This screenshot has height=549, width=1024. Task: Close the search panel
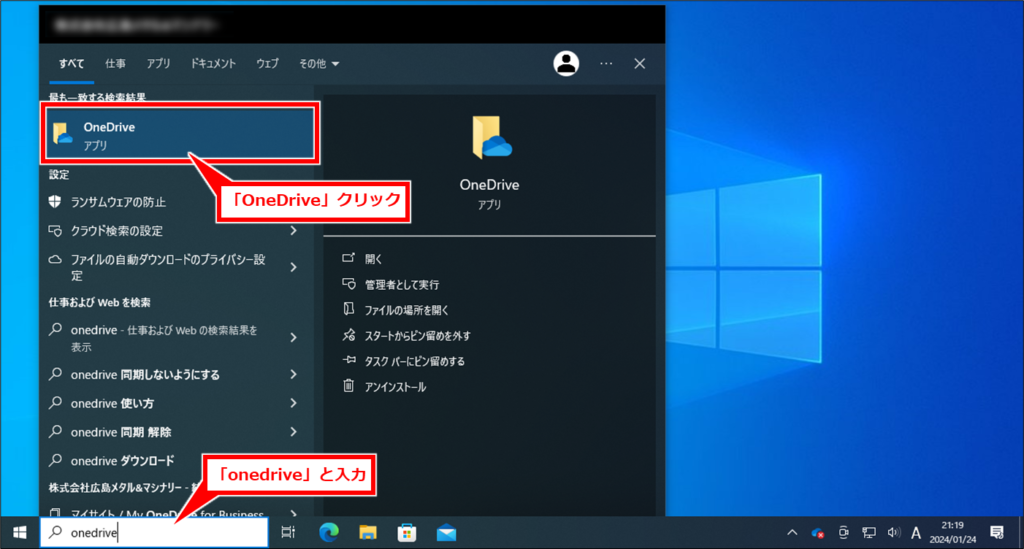pos(639,63)
